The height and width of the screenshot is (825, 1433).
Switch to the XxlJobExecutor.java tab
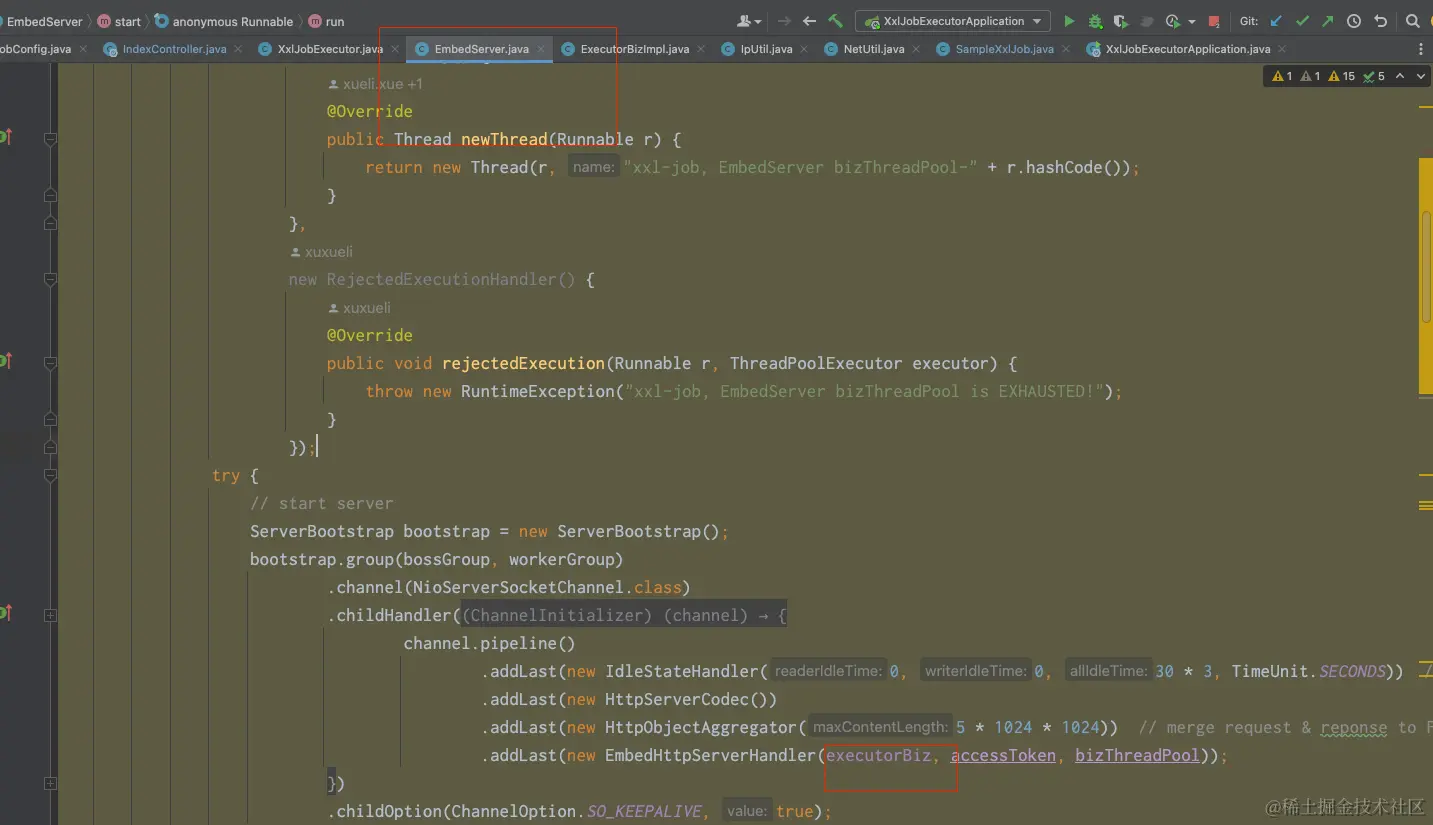click(330, 49)
